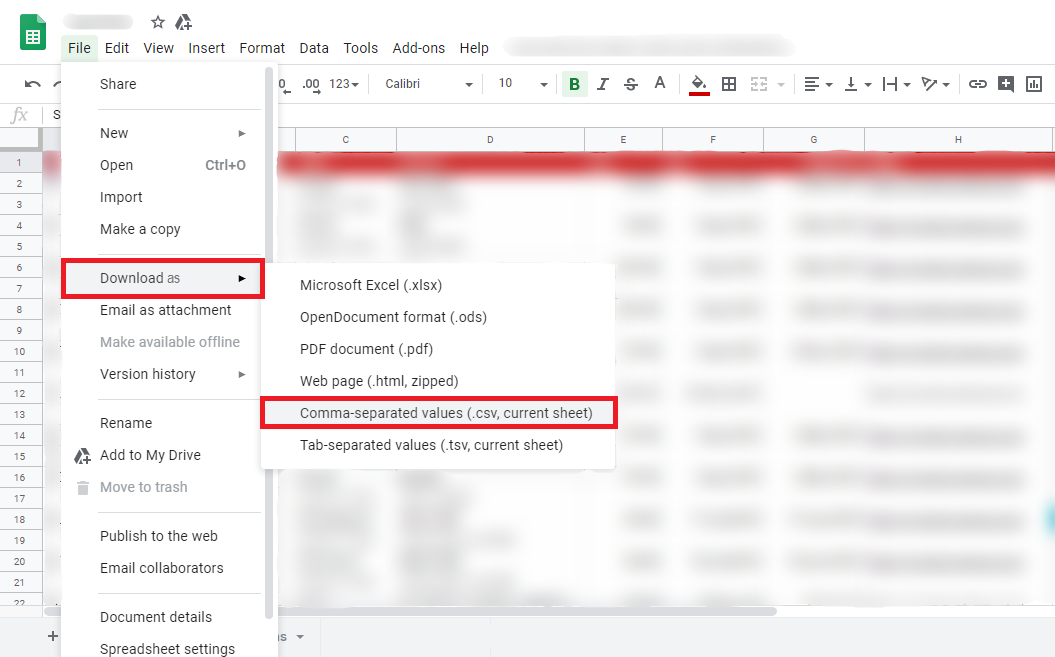
Task: Apply strikethrough formatting
Action: tap(630, 84)
